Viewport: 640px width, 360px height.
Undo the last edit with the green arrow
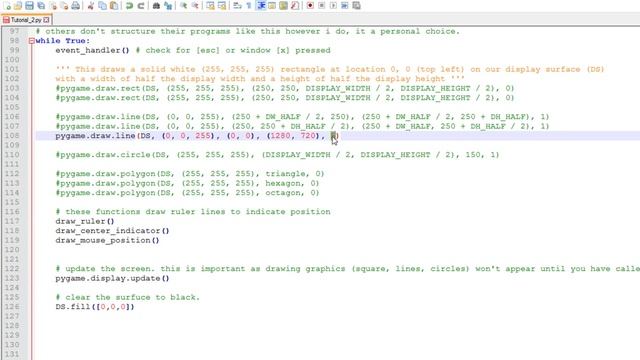pyautogui.click(x=129, y=6)
